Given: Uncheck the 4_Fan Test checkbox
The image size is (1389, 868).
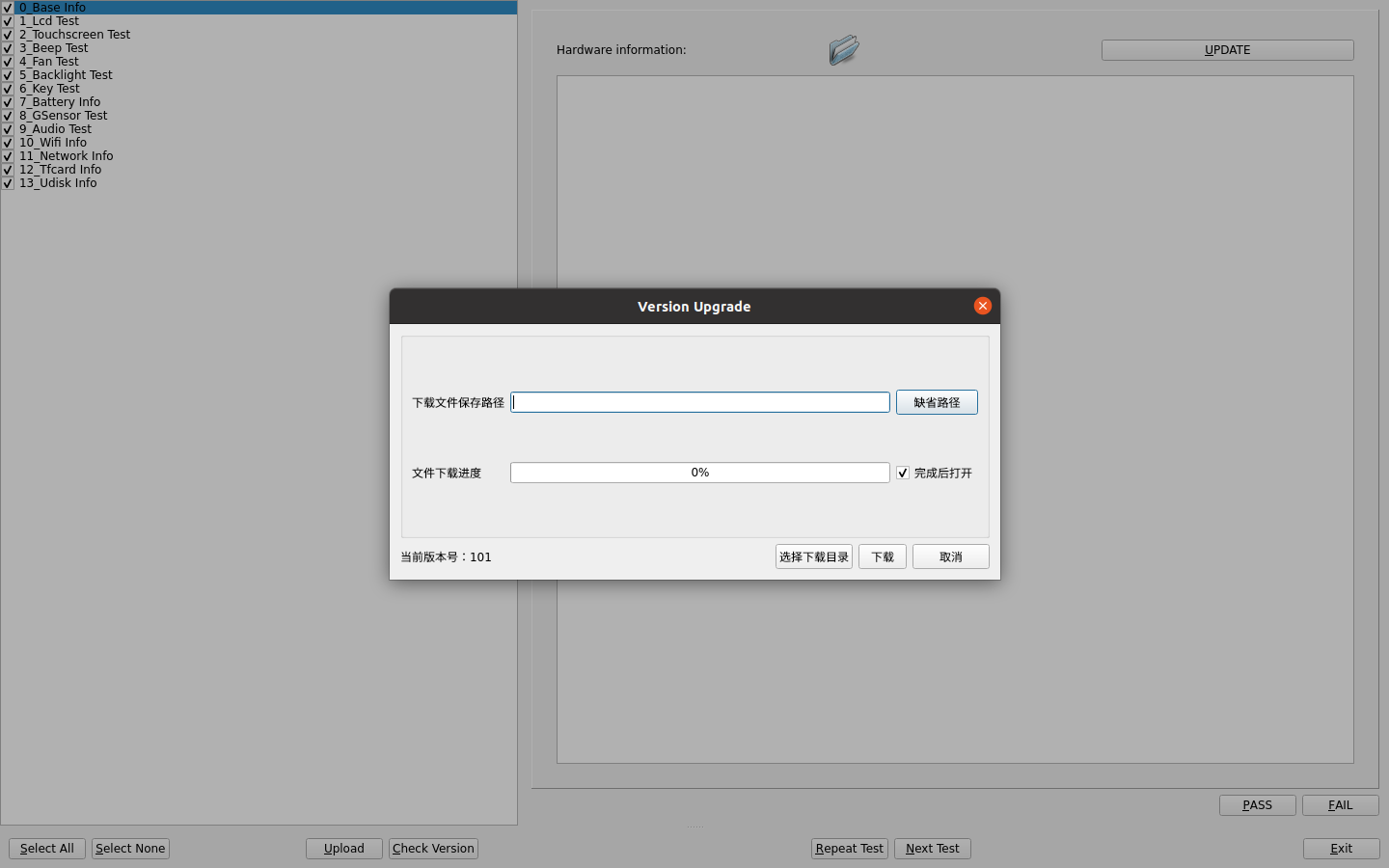Looking at the screenshot, I should (8, 62).
